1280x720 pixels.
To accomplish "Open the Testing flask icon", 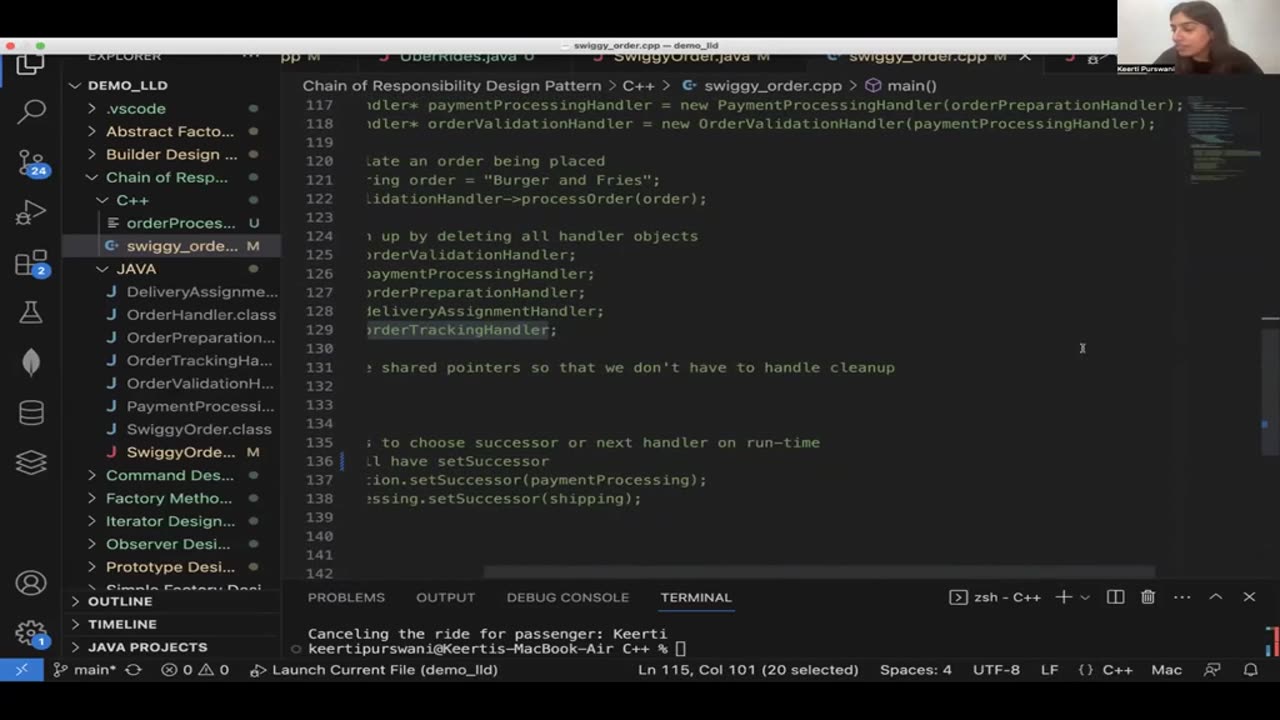I will point(31,313).
